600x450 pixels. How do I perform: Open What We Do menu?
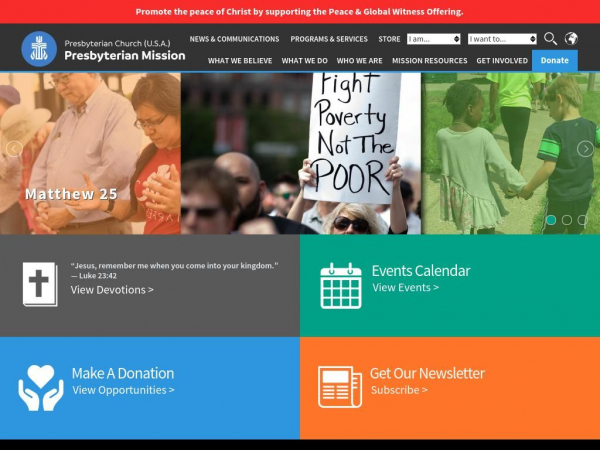coord(305,60)
